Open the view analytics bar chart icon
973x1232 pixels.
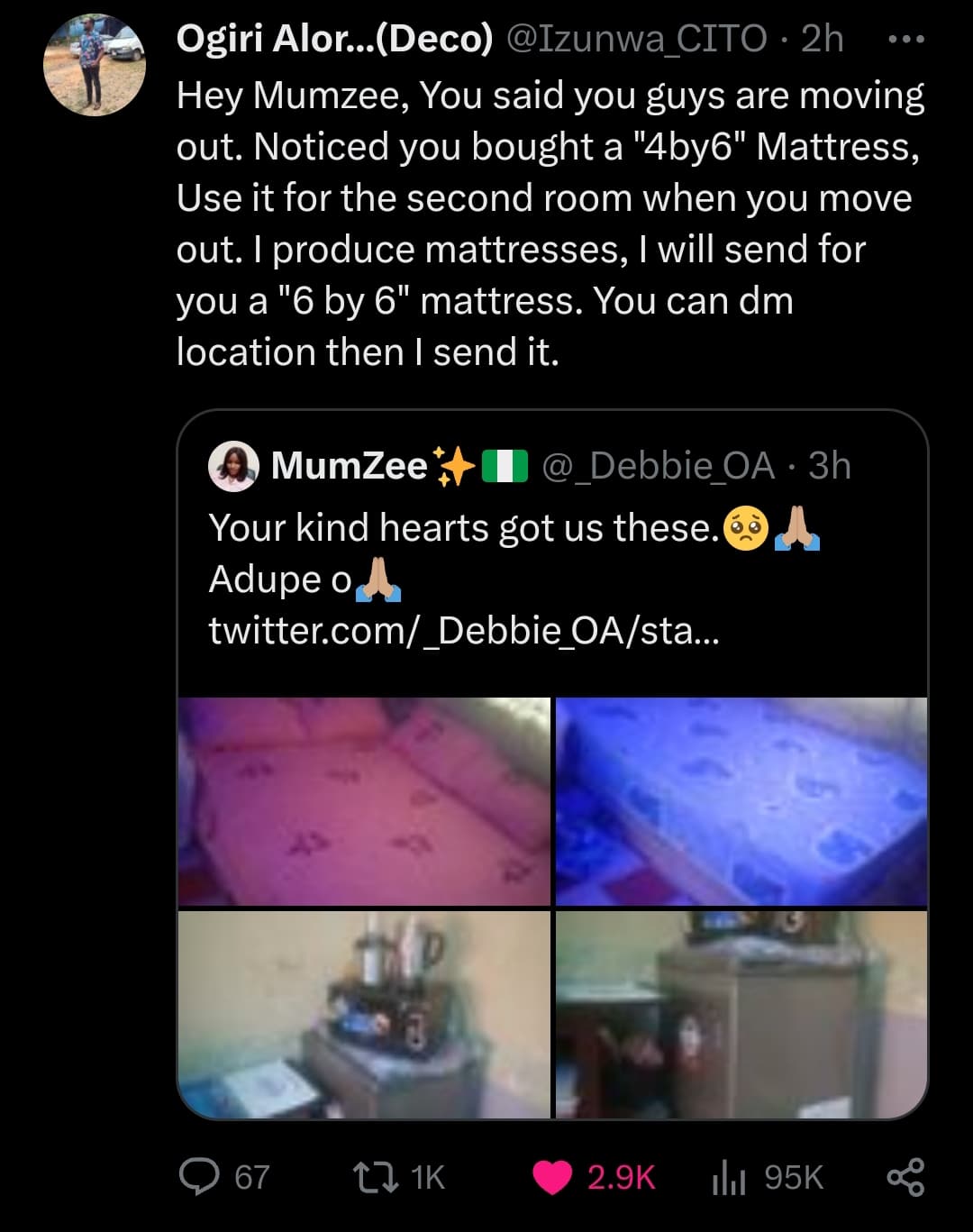729,1177
